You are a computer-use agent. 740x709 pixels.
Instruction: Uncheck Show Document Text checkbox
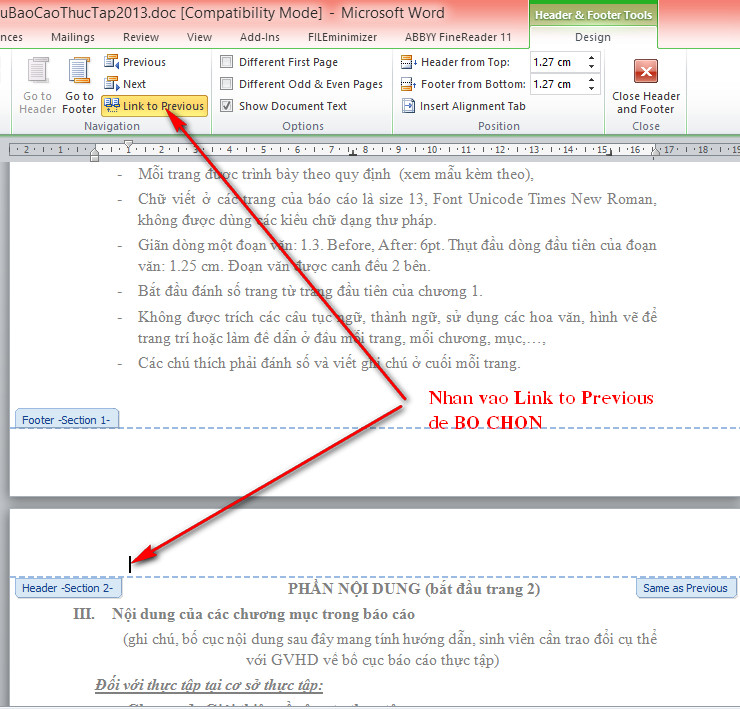[x=227, y=106]
